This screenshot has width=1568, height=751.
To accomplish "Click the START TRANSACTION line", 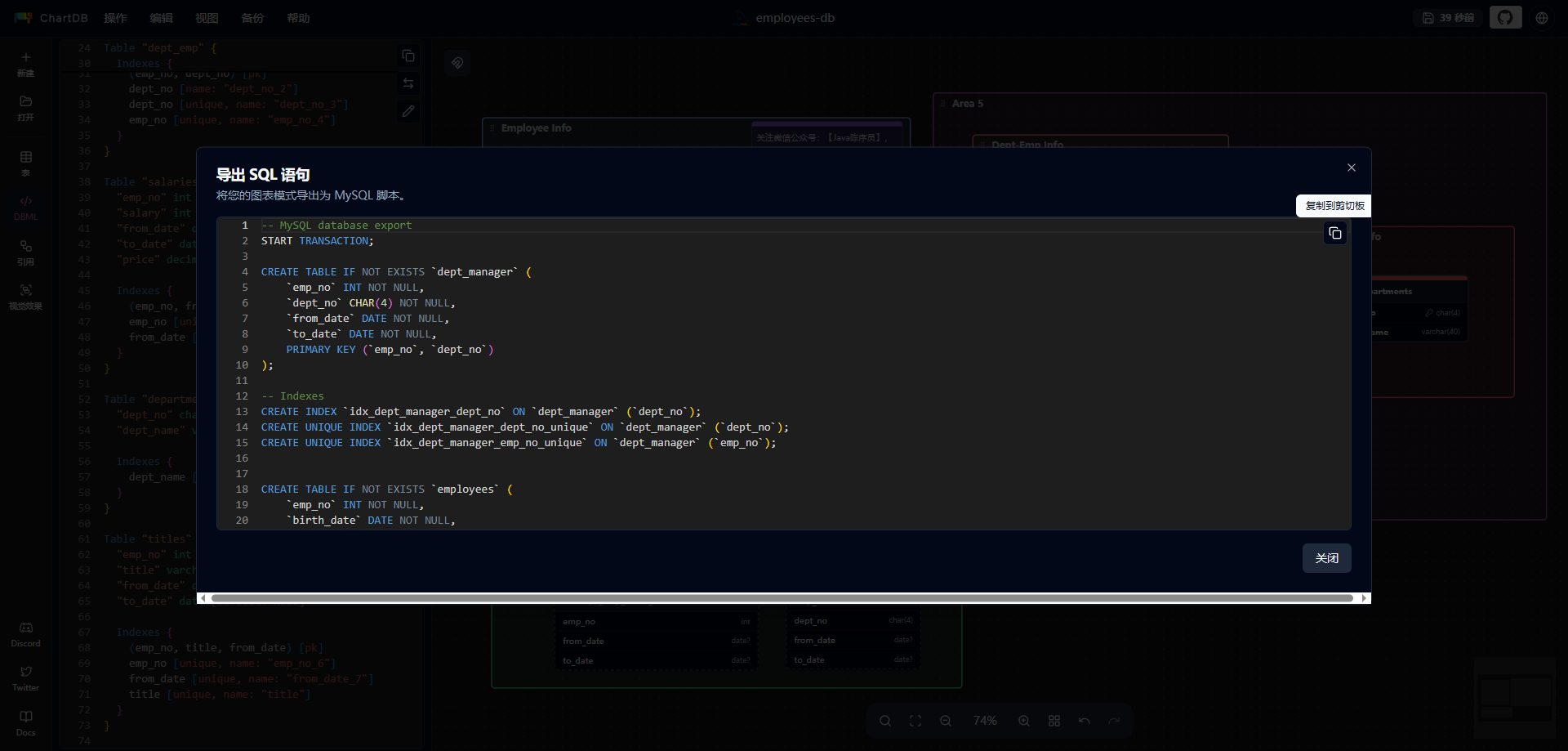I will pyautogui.click(x=318, y=241).
